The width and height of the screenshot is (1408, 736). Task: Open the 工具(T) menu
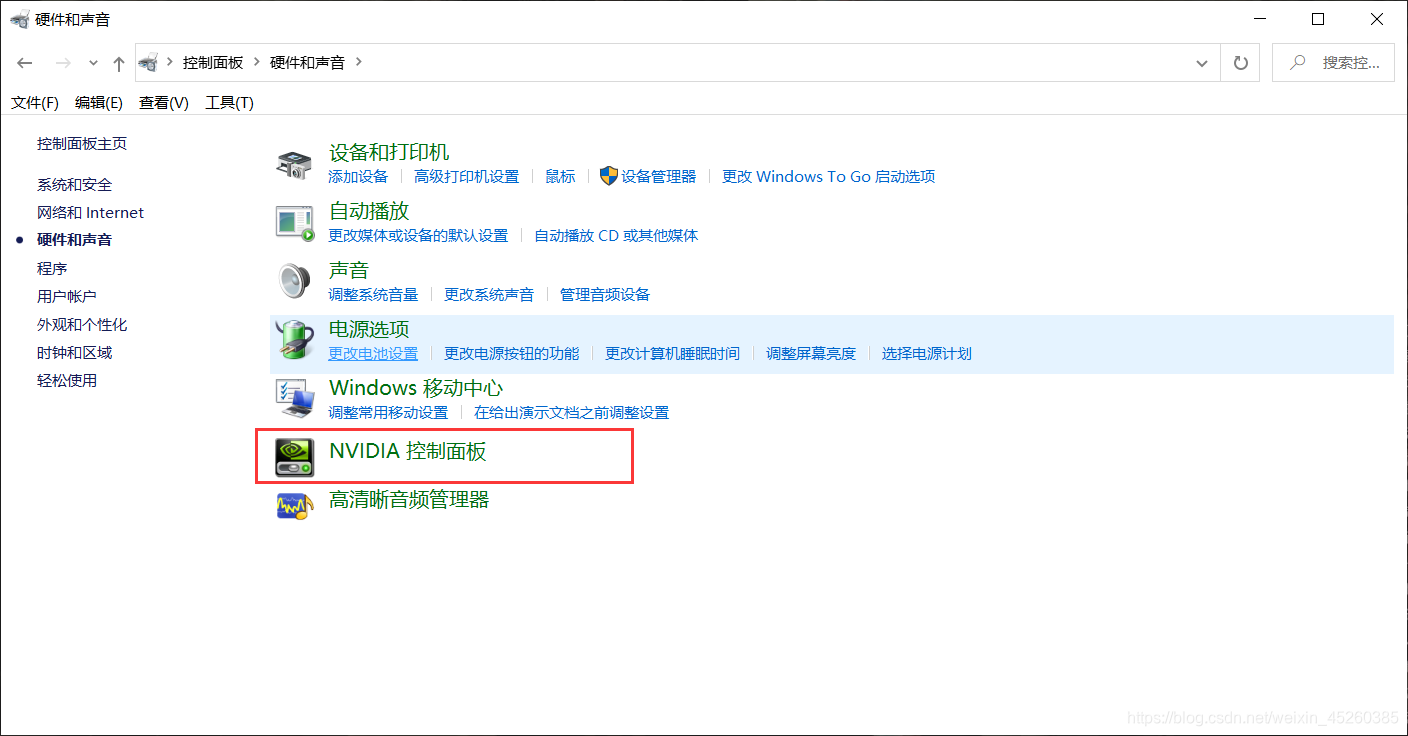pyautogui.click(x=230, y=103)
